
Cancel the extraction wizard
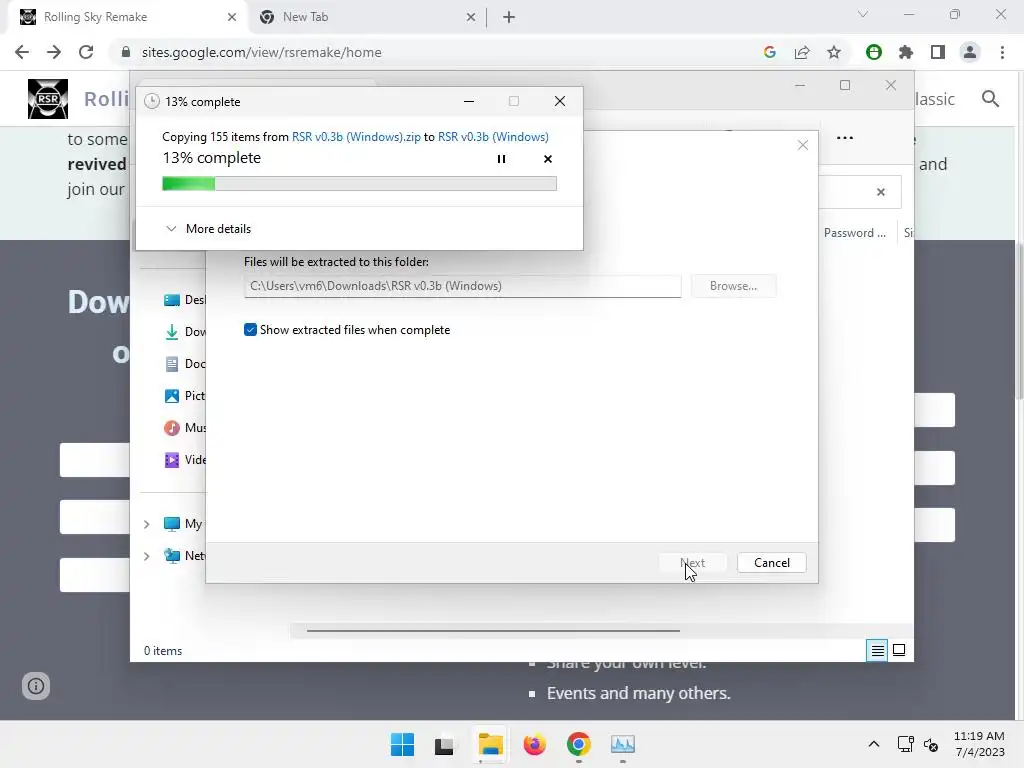click(x=771, y=563)
